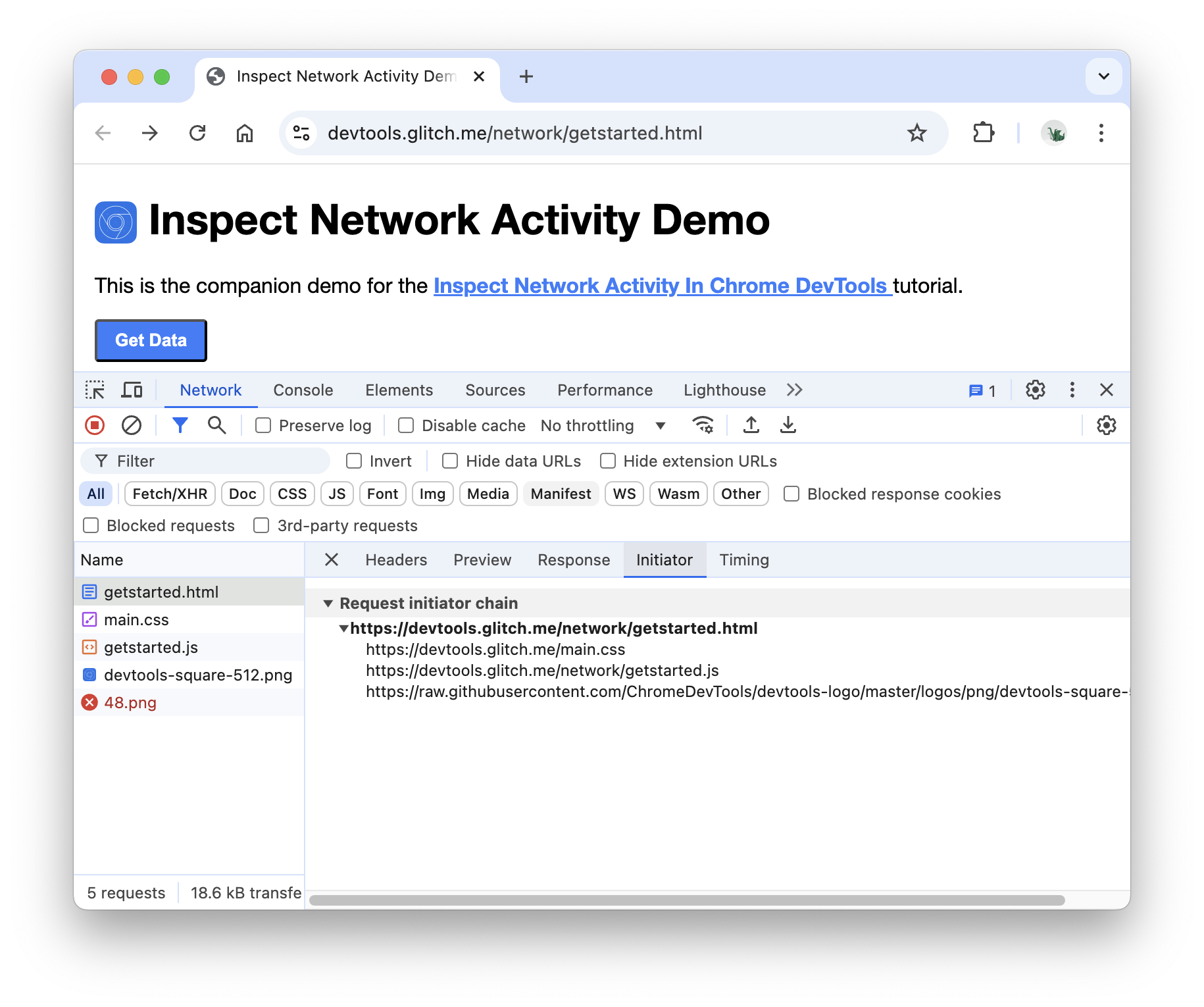Screen dimensions: 1204x1007
Task: Open DevTools settings gear
Action: point(1035,390)
